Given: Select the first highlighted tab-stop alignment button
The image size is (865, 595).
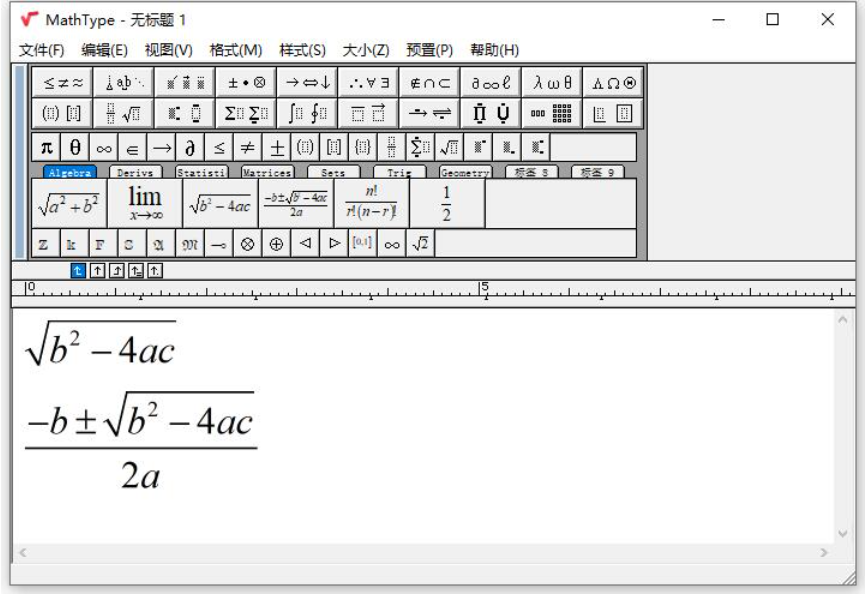Looking at the screenshot, I should point(78,270).
